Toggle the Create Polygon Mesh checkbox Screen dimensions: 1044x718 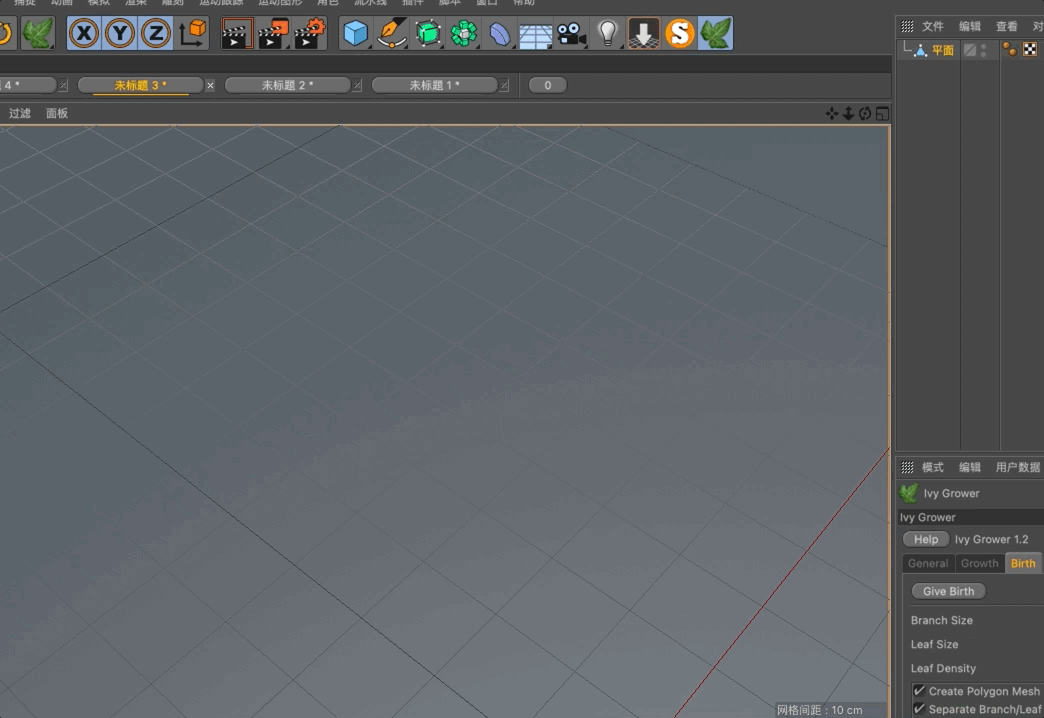(x=919, y=691)
